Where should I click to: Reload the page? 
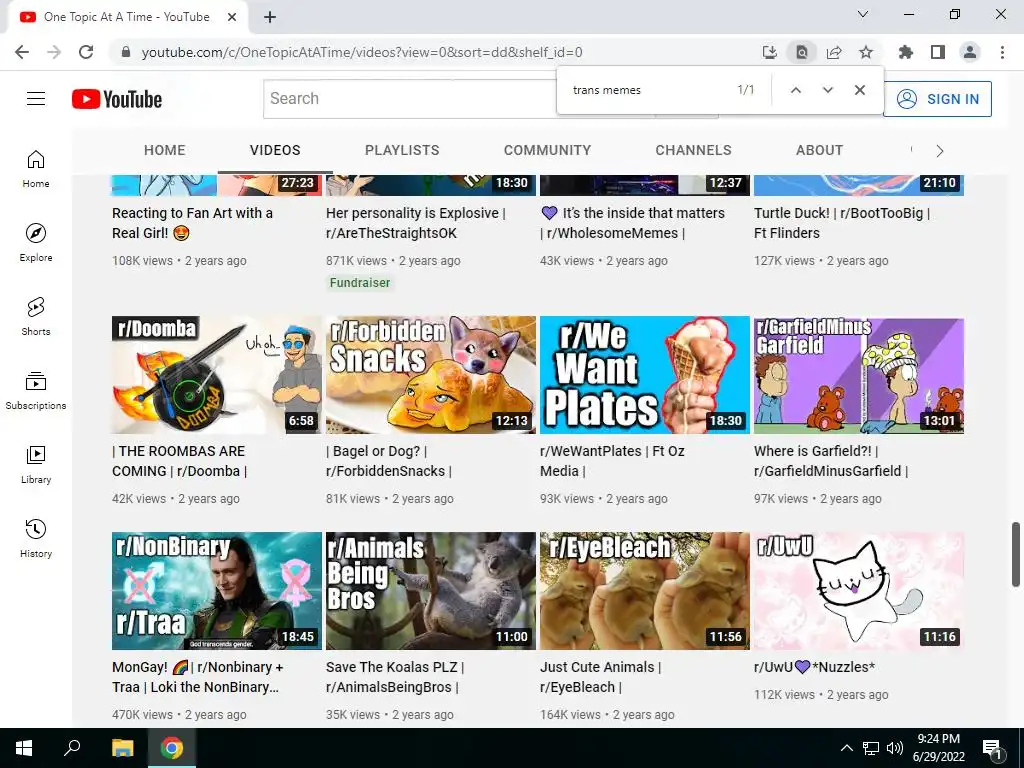pos(86,52)
